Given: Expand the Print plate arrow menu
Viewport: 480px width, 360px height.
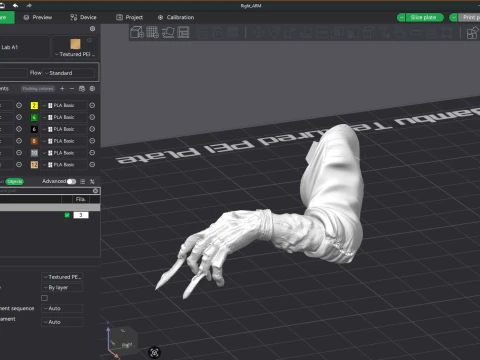Looking at the screenshot, I should pyautogui.click(x=454, y=17).
